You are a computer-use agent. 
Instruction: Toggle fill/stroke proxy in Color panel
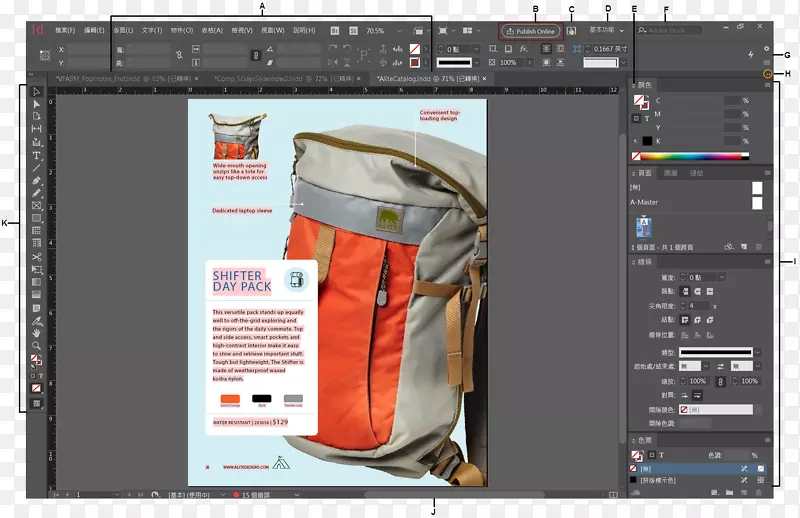click(x=640, y=102)
